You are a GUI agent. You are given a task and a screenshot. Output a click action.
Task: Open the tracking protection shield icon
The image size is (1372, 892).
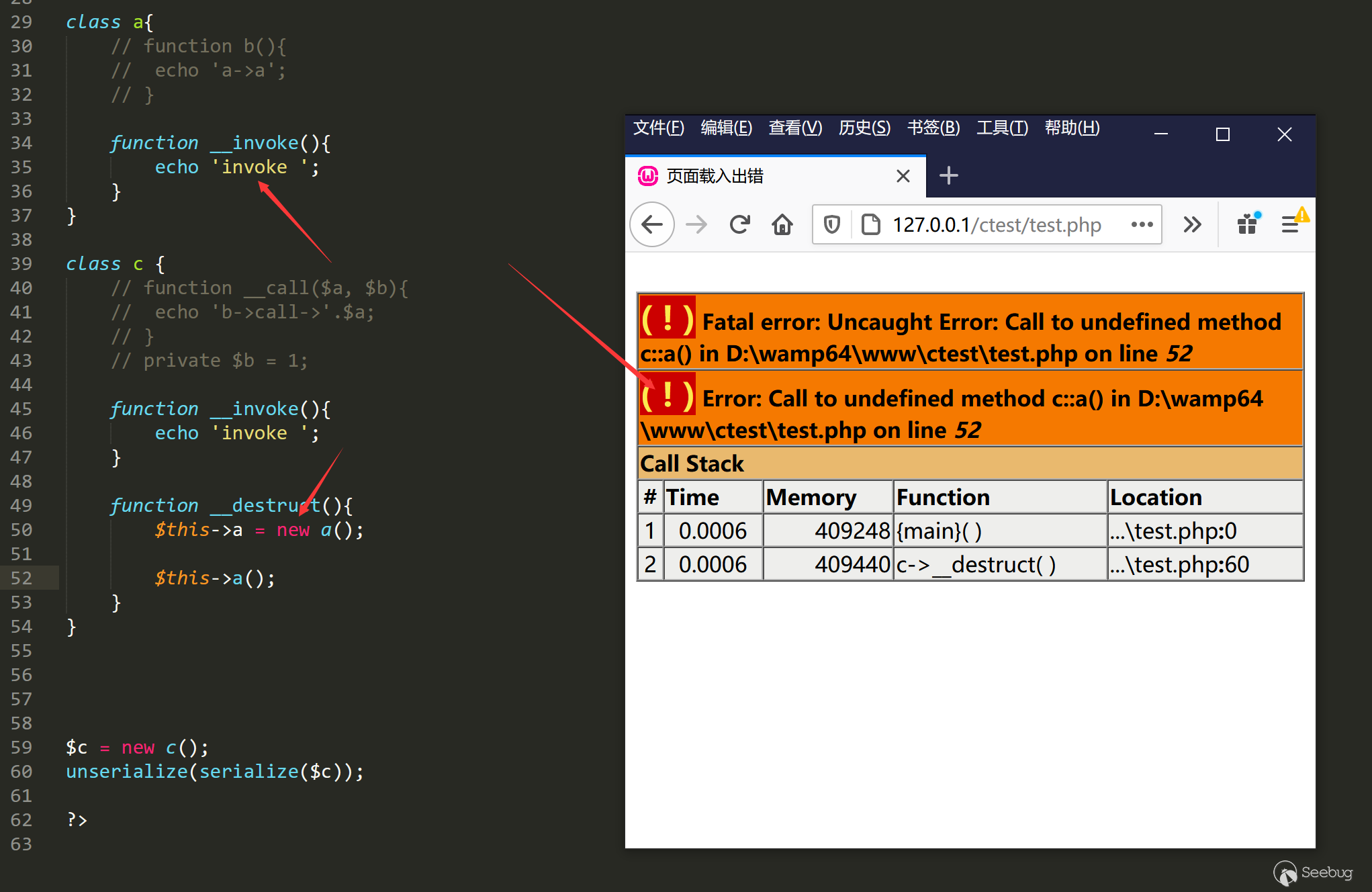pyautogui.click(x=832, y=224)
